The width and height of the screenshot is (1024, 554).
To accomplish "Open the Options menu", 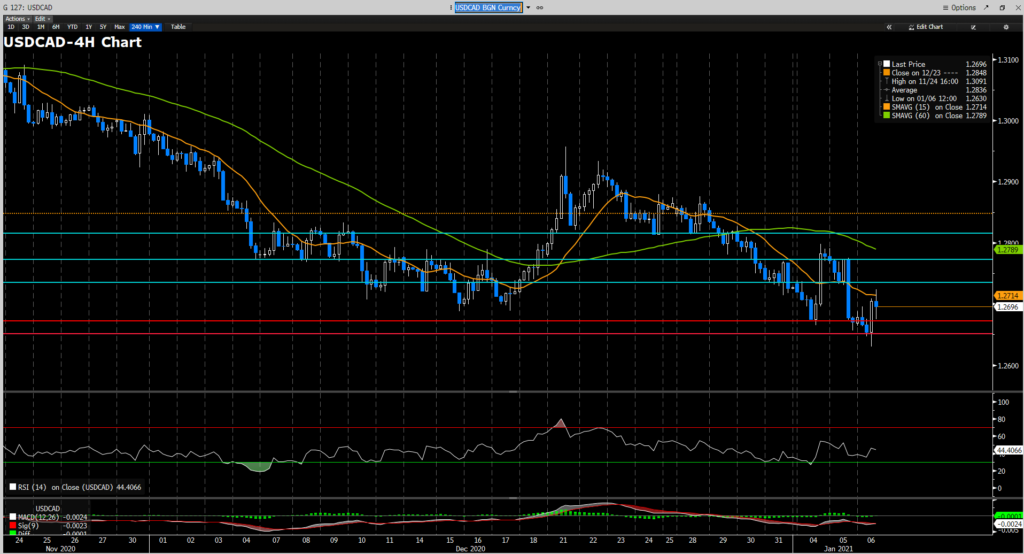I will (x=959, y=8).
